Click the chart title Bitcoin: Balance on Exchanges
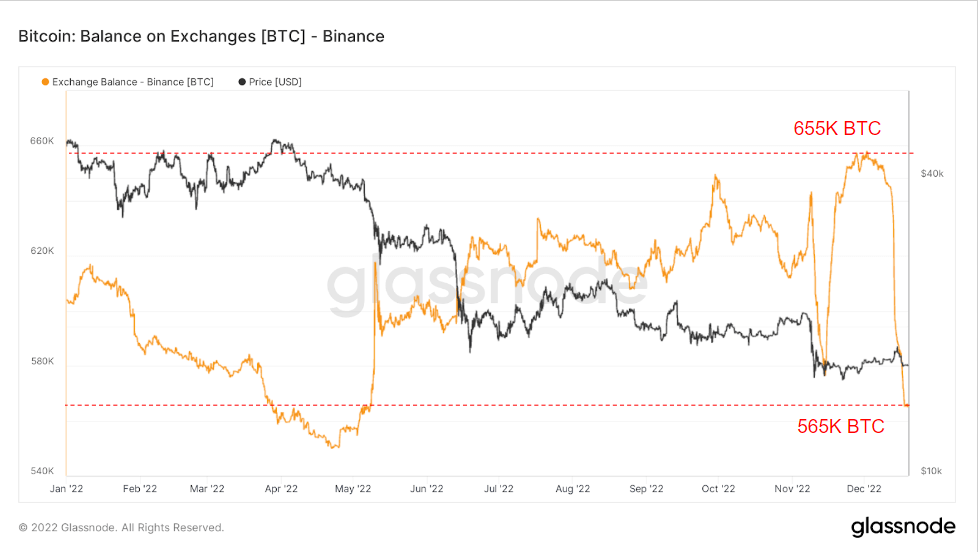This screenshot has width=978, height=552. coord(201,36)
